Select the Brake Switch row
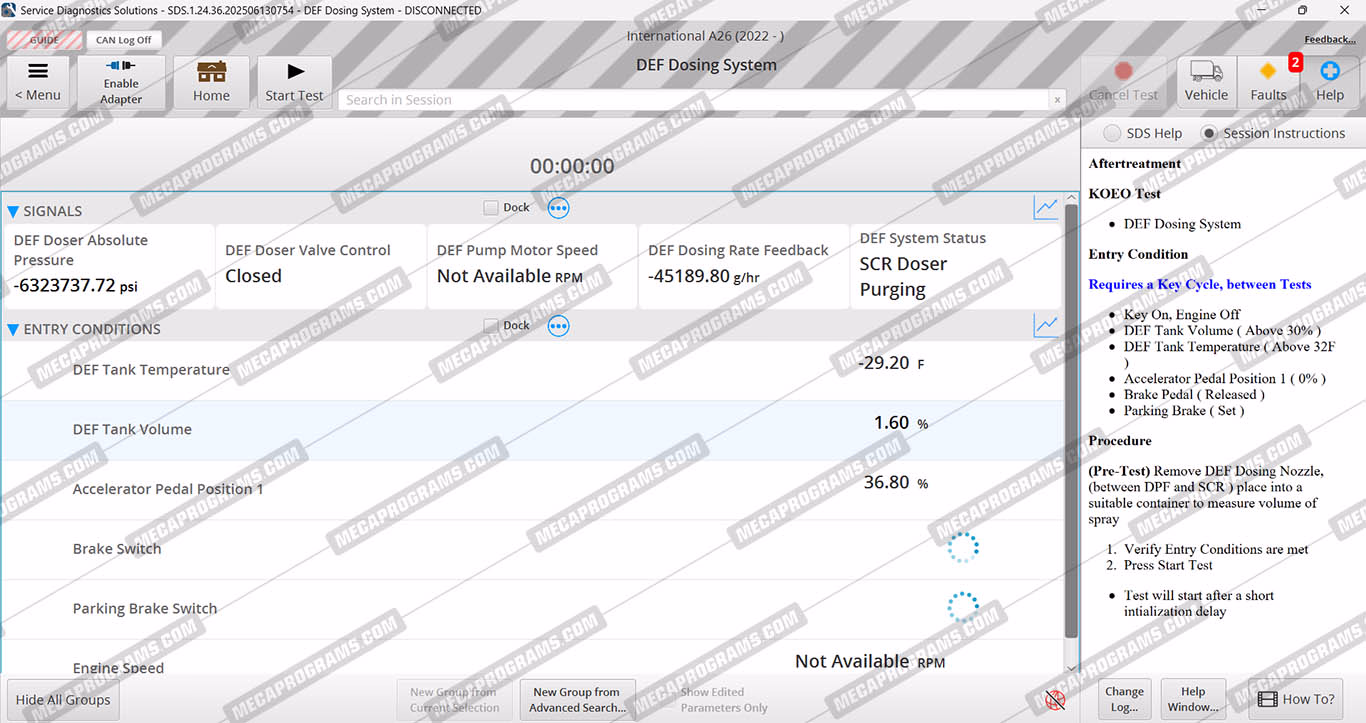 532,550
